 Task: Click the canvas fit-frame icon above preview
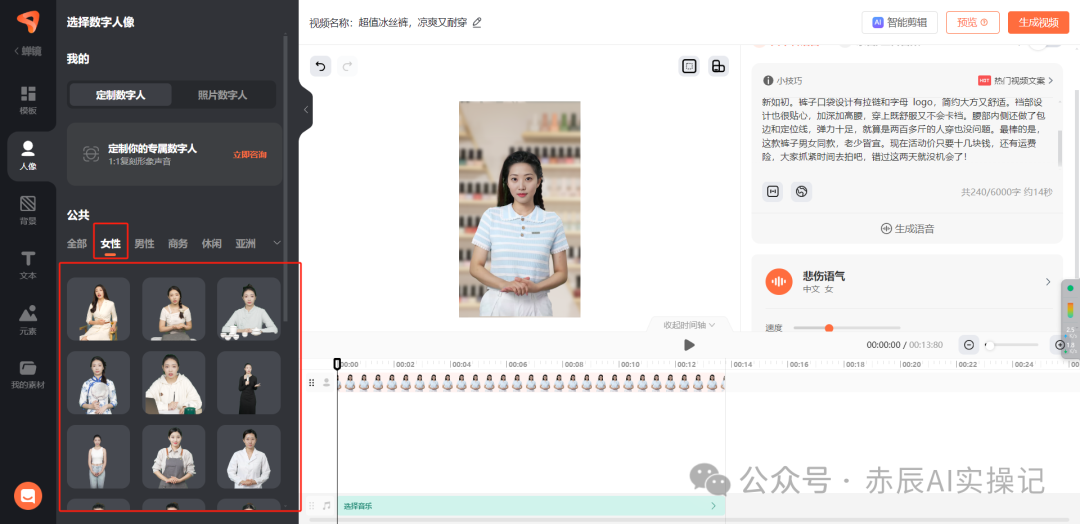689,66
